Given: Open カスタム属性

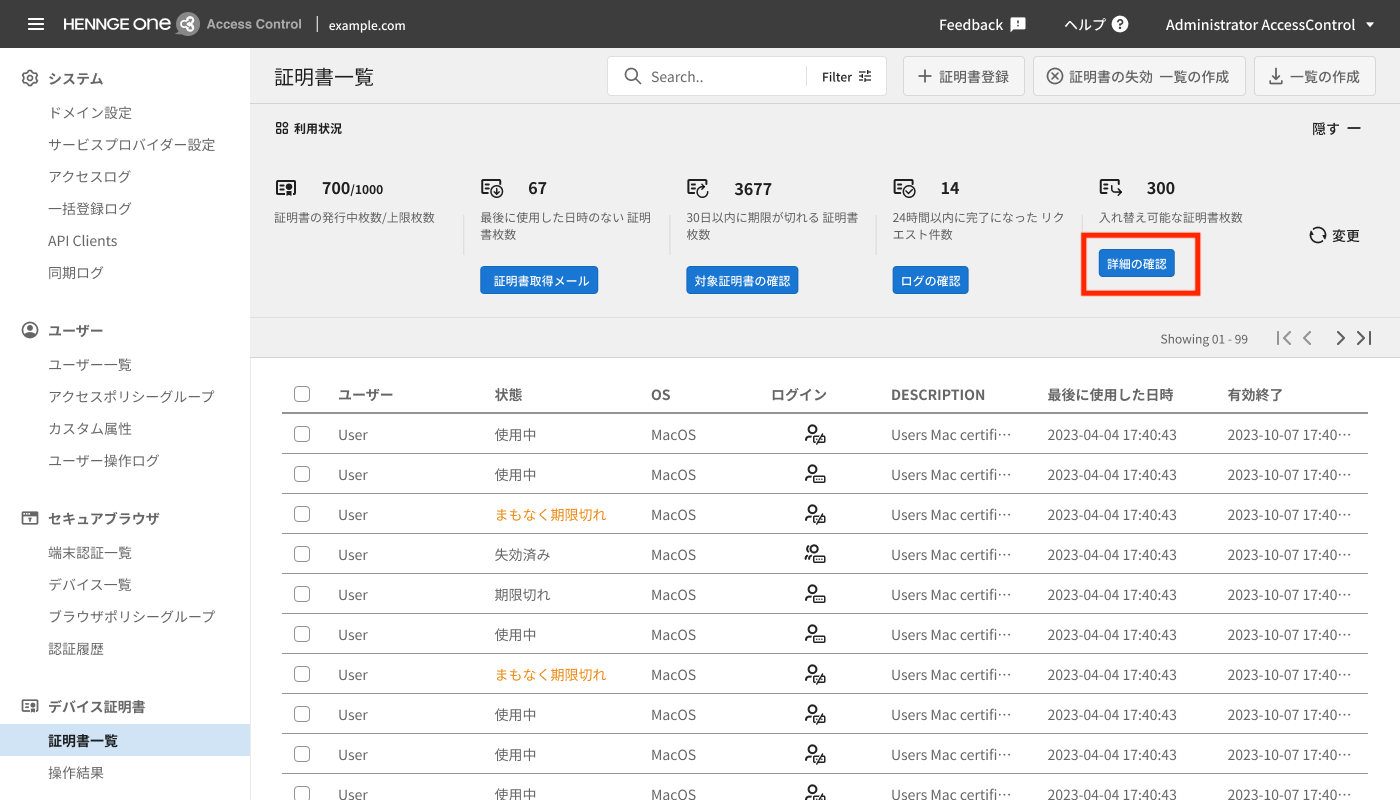Looking at the screenshot, I should click(x=90, y=429).
